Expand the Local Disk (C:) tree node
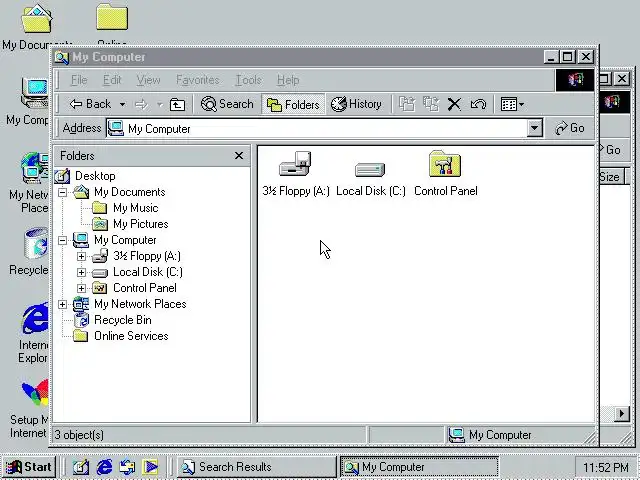 (81, 272)
